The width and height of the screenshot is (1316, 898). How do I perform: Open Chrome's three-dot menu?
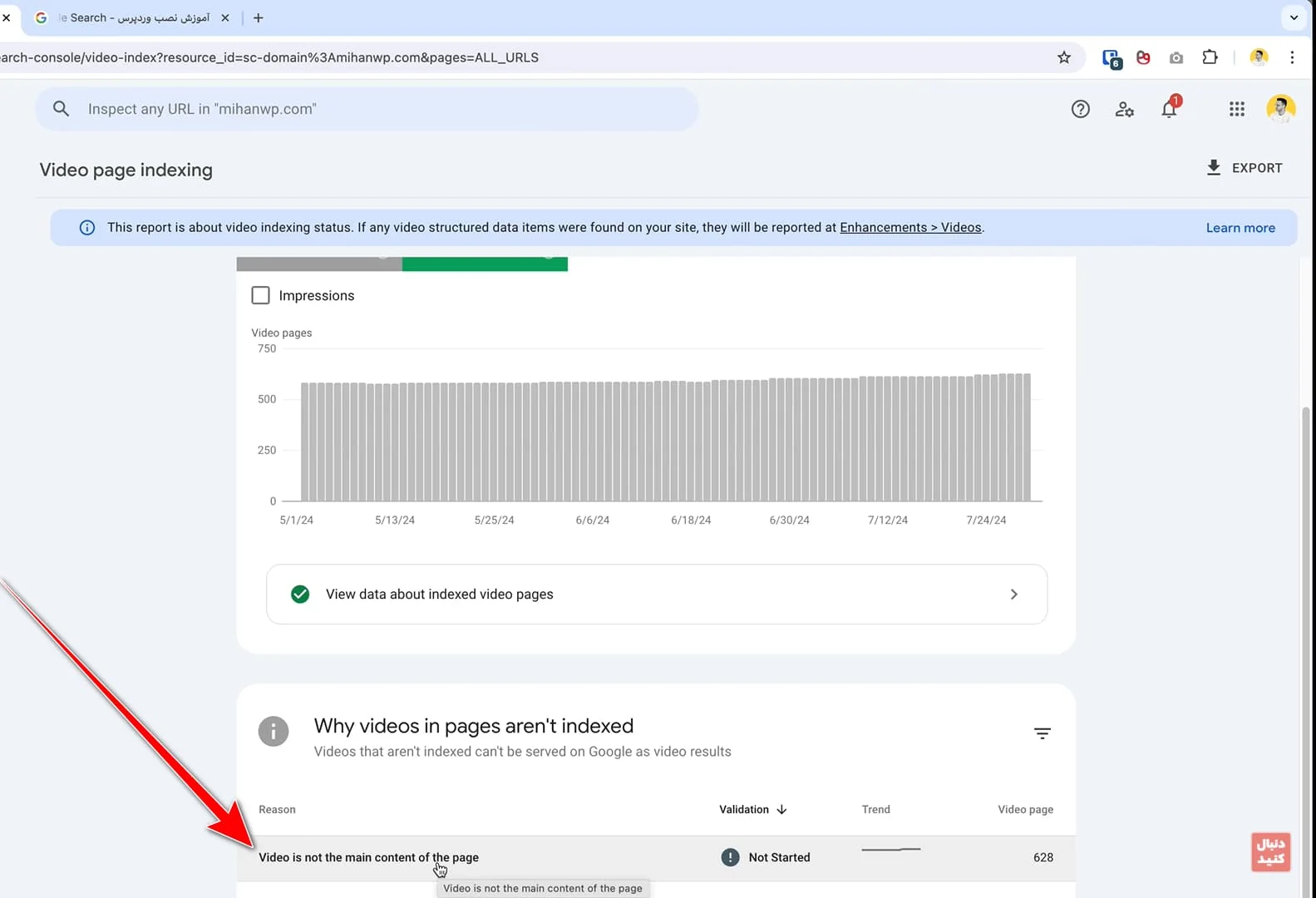tap(1291, 57)
